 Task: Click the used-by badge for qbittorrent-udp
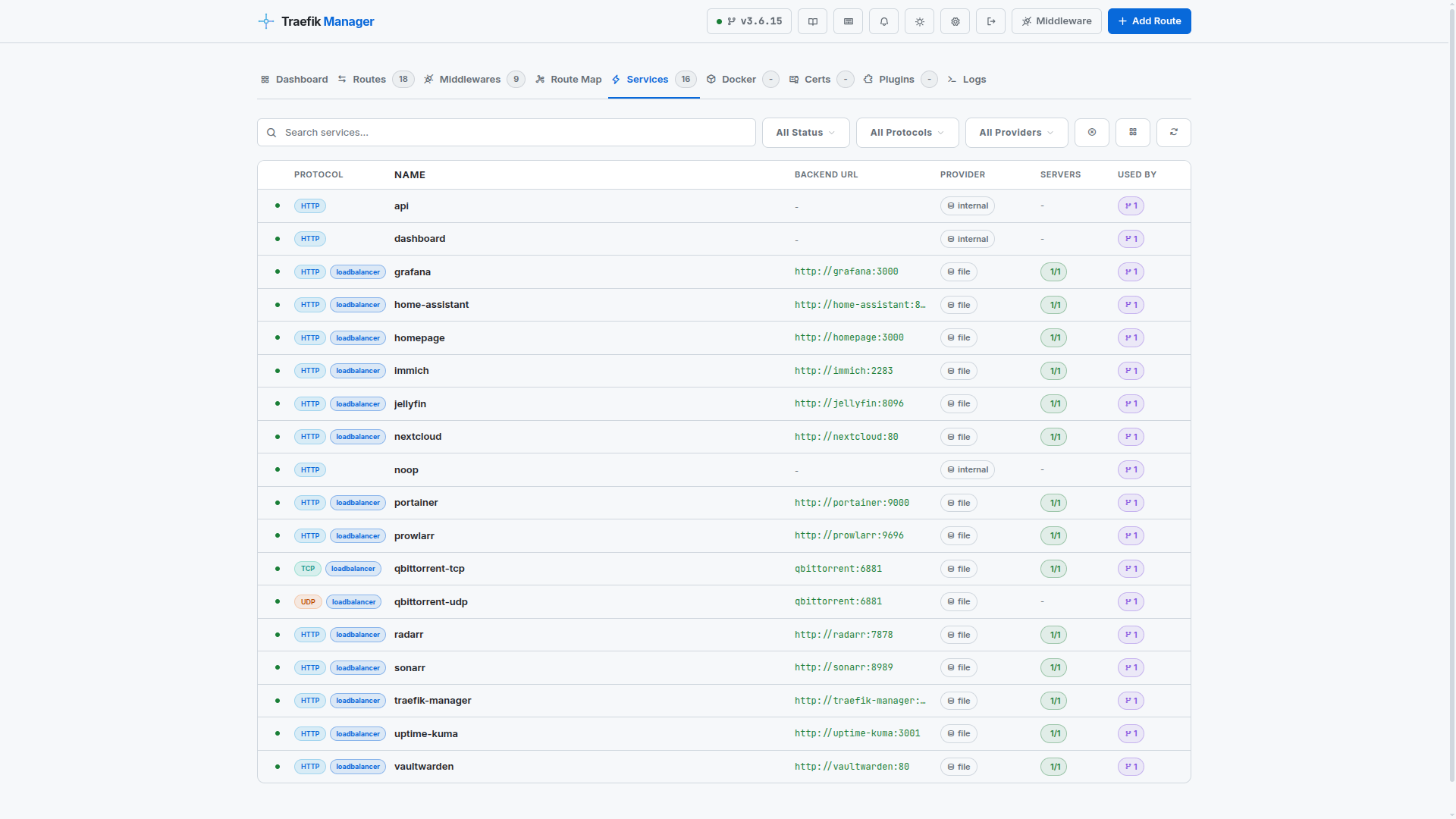[x=1131, y=602]
